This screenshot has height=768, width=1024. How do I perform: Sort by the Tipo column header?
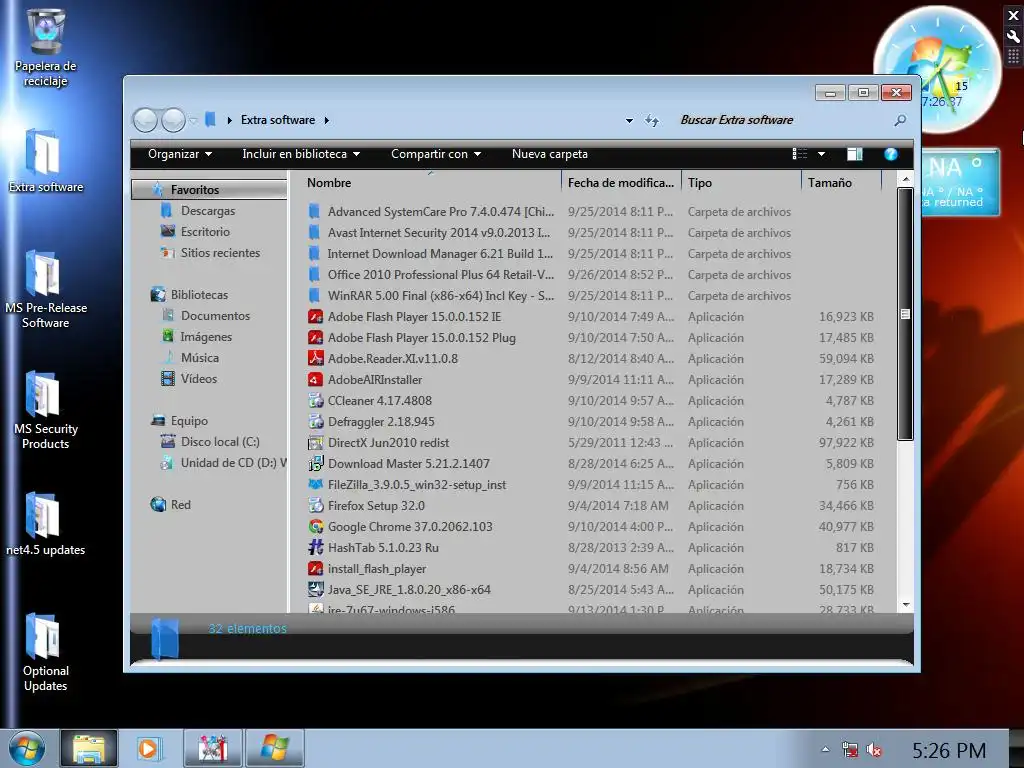(x=741, y=183)
